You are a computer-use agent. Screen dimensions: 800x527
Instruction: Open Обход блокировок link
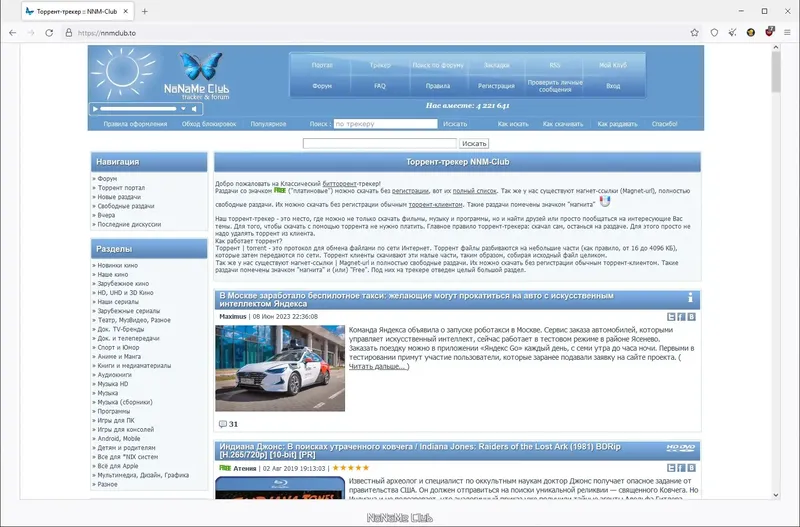pos(209,124)
